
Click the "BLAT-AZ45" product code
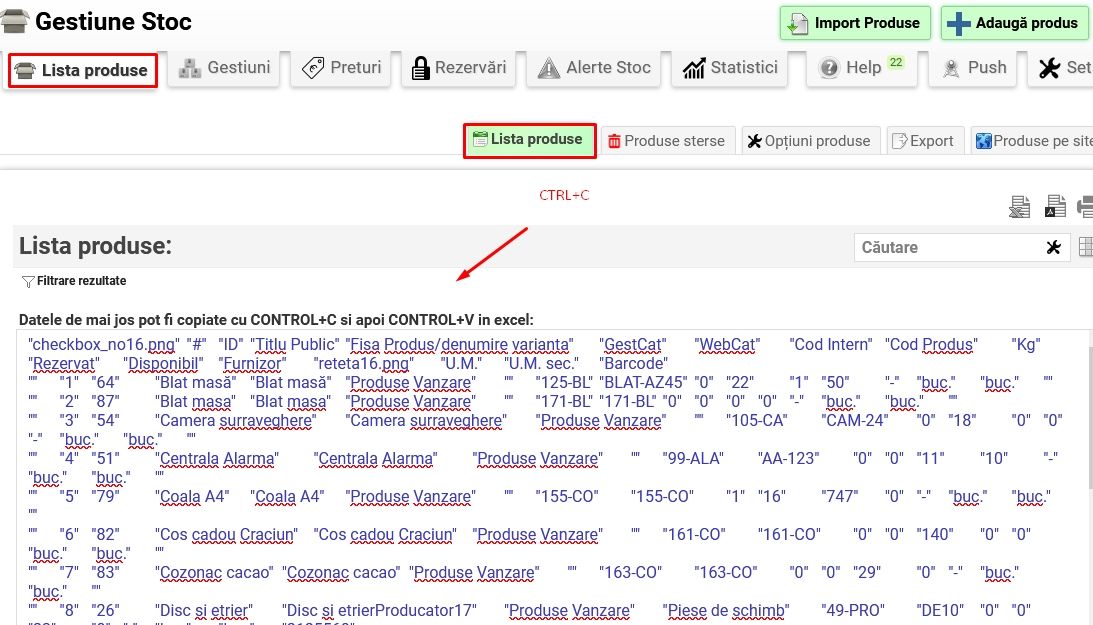[643, 383]
